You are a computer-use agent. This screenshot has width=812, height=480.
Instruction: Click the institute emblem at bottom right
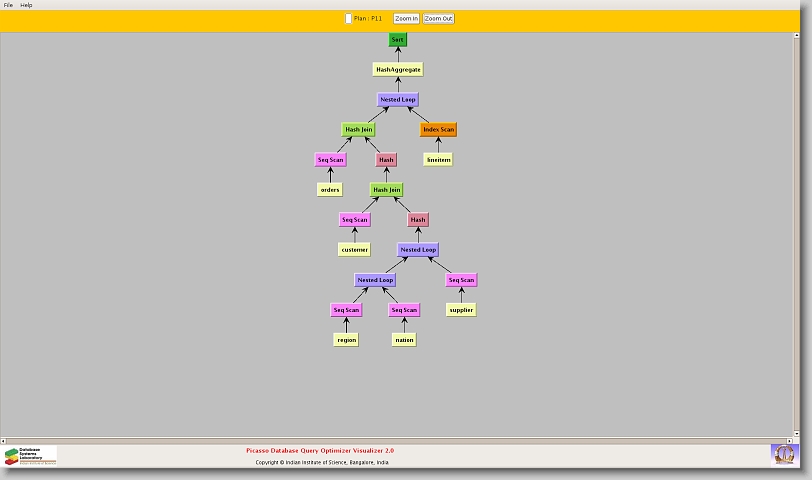coord(784,454)
